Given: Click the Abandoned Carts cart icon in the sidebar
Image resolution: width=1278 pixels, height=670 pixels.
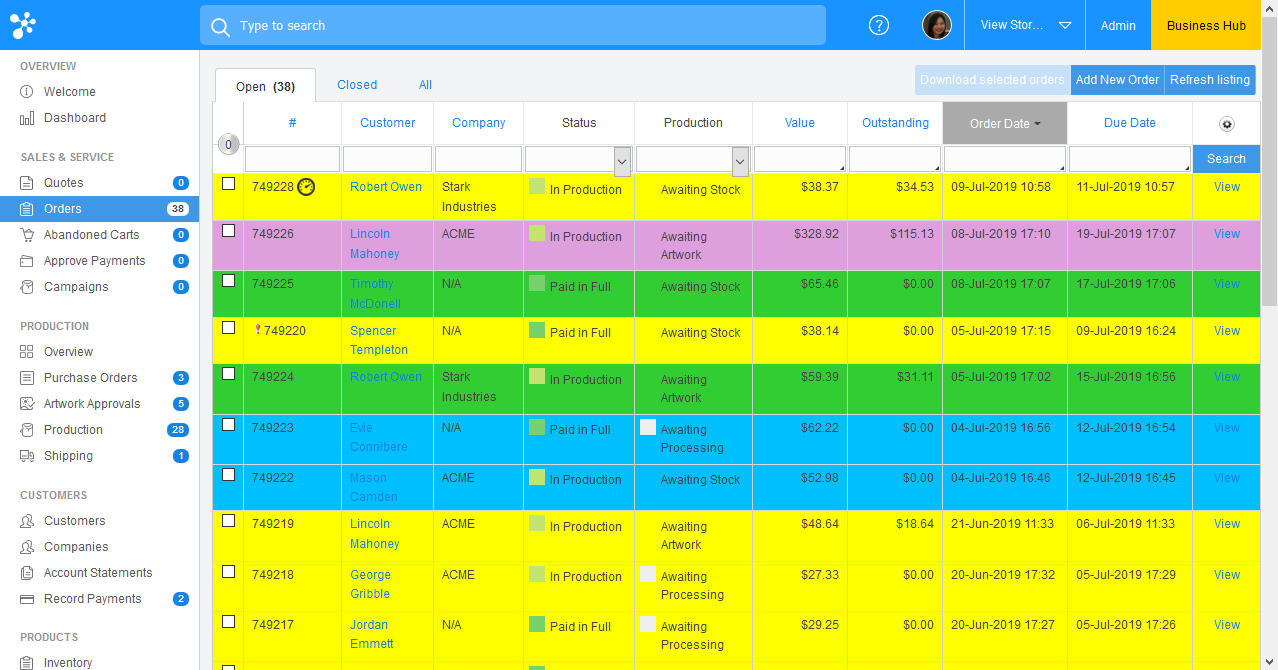Looking at the screenshot, I should tap(27, 235).
